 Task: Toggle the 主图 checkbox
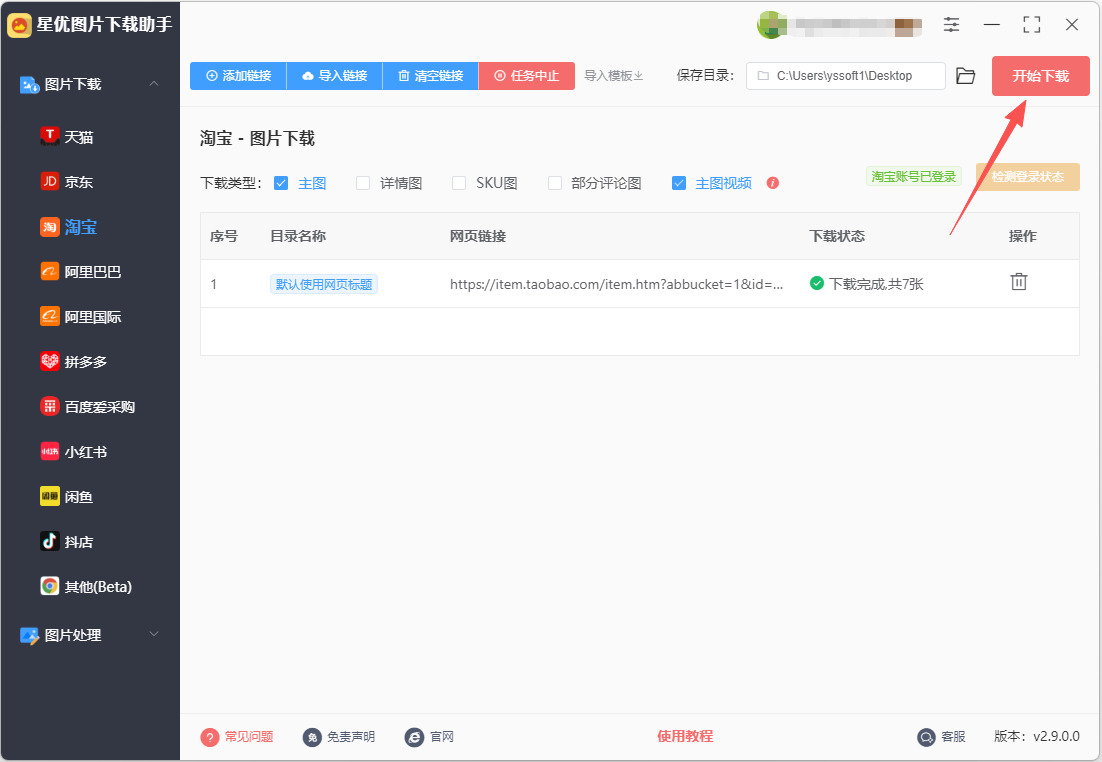pyautogui.click(x=281, y=183)
